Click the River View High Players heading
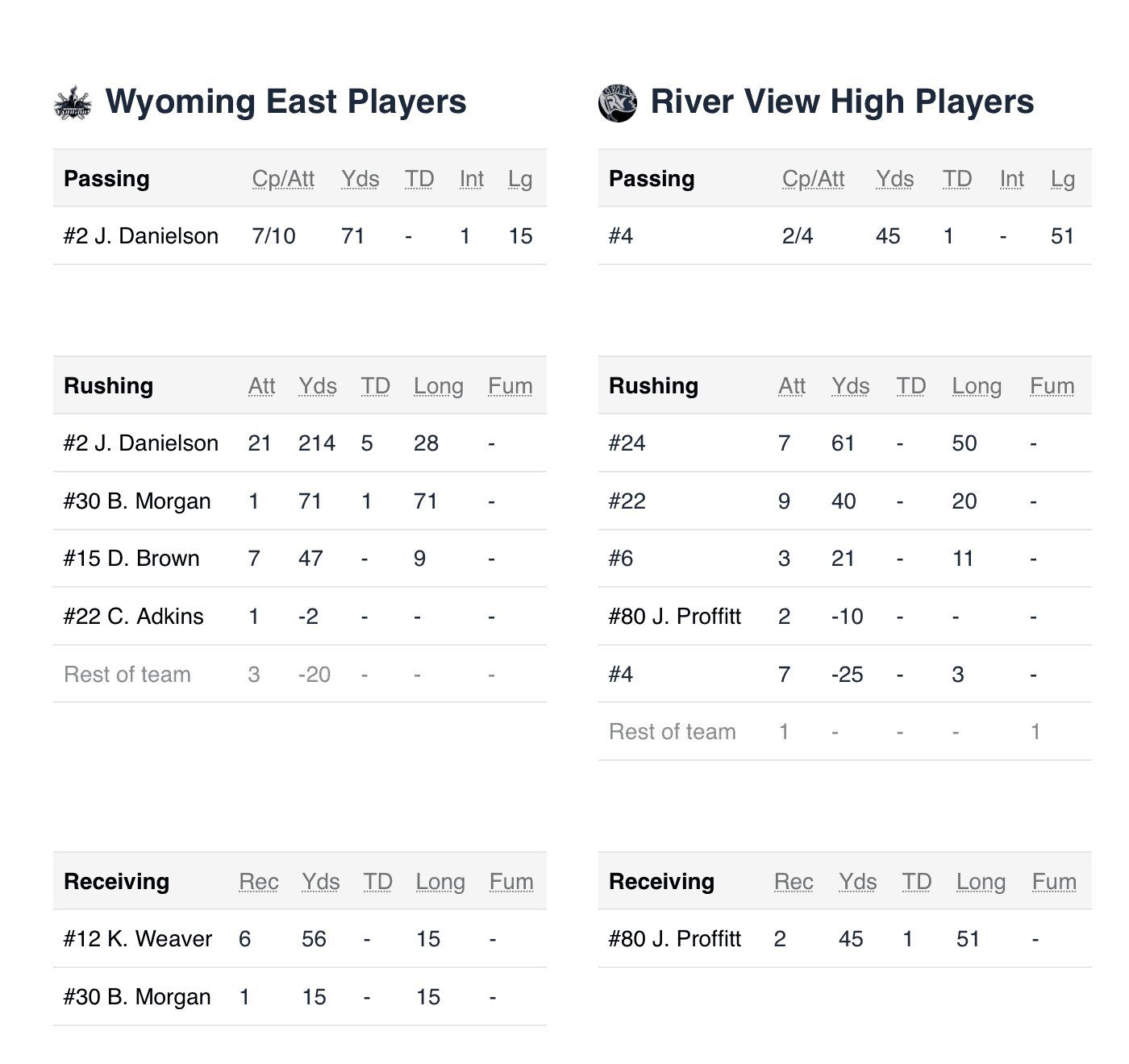The height and width of the screenshot is (1064, 1129). (842, 102)
